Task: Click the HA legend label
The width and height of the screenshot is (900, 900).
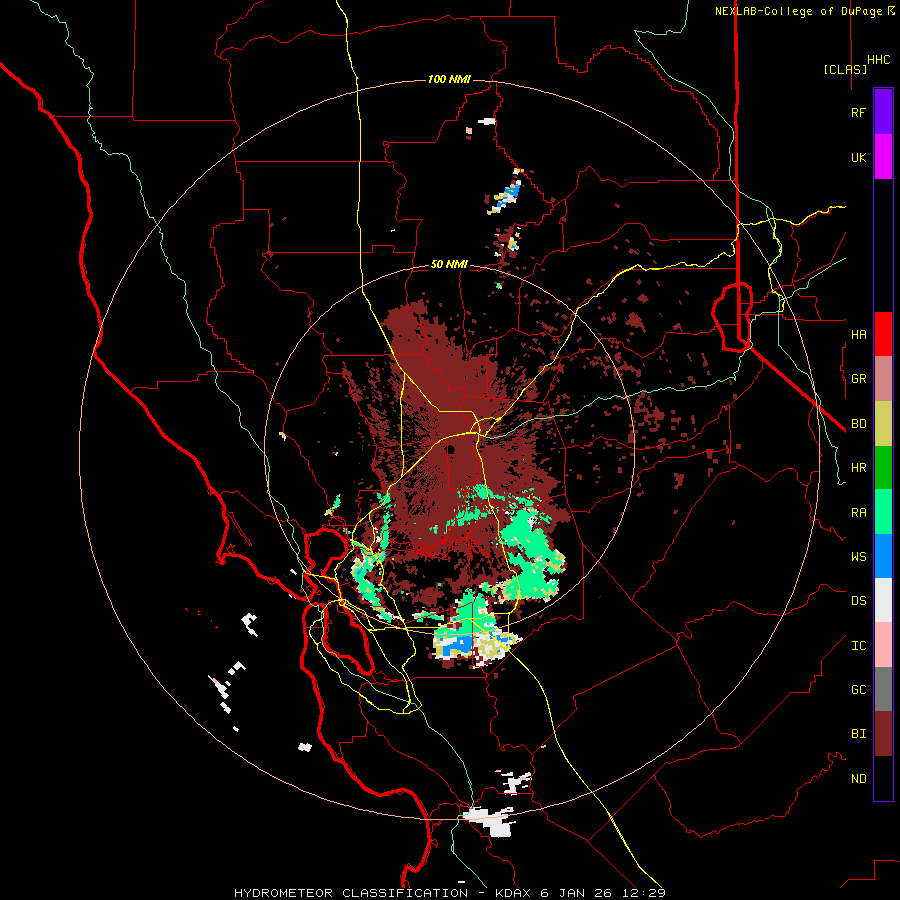Action: point(858,334)
